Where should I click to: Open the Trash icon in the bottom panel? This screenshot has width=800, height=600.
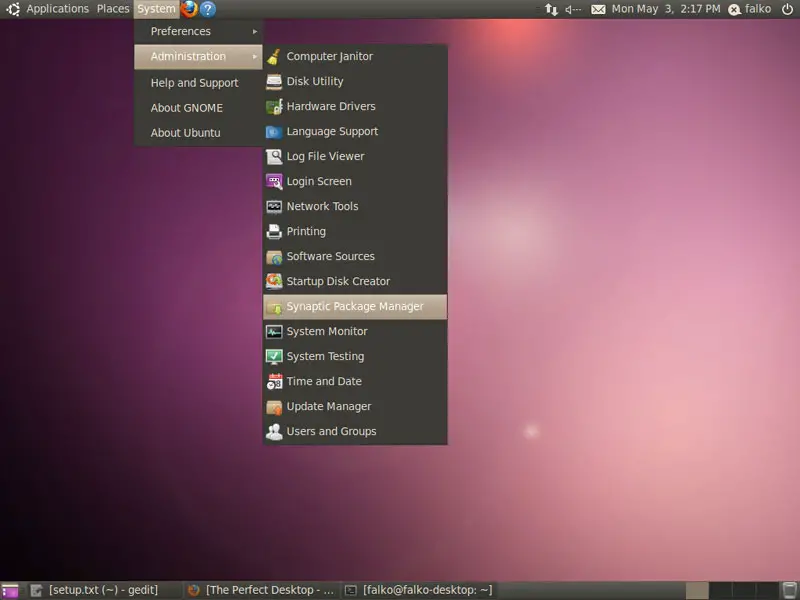coord(789,590)
